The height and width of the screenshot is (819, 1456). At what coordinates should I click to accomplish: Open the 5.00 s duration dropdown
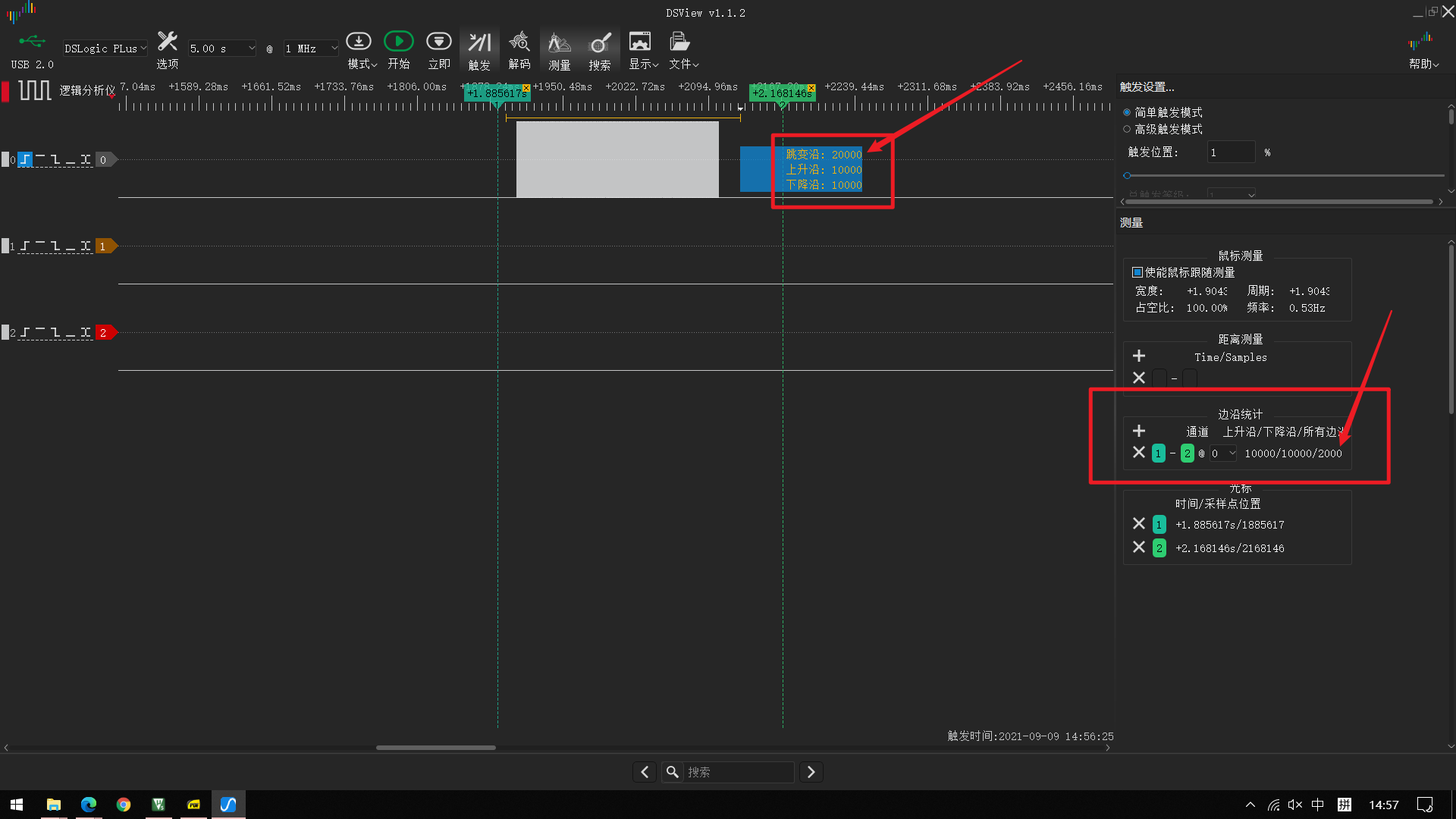pos(221,49)
